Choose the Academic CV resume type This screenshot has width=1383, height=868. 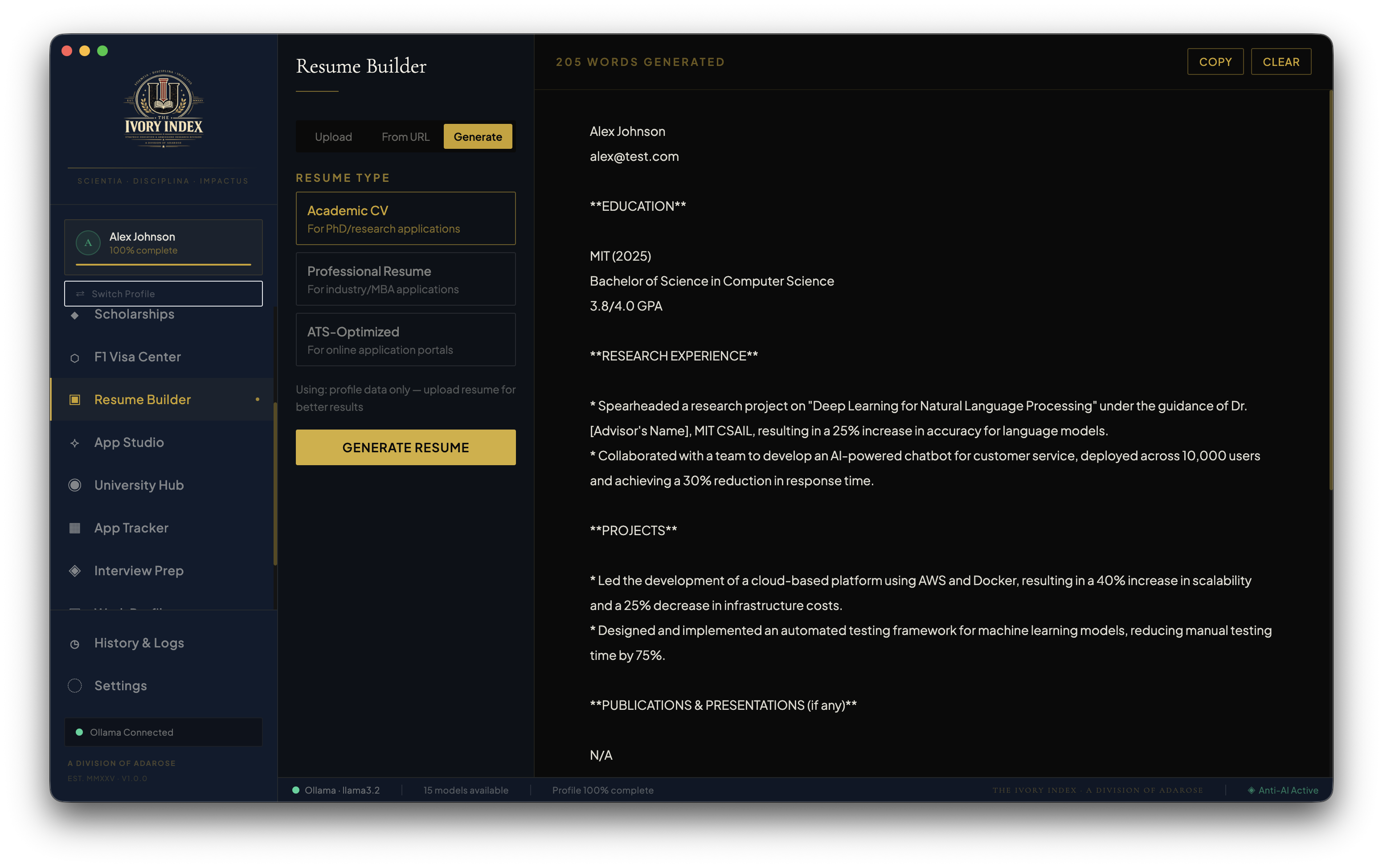405,219
